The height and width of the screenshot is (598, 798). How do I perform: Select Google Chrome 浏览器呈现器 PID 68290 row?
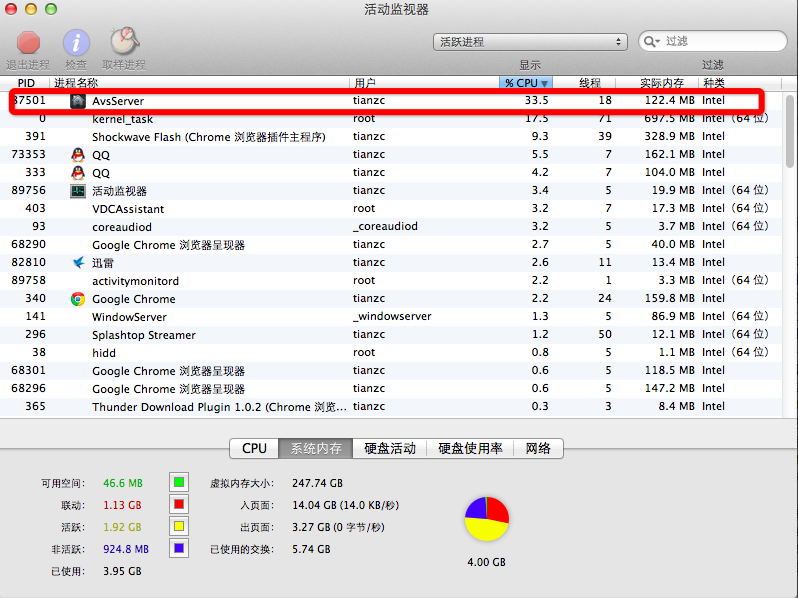tap(391, 245)
